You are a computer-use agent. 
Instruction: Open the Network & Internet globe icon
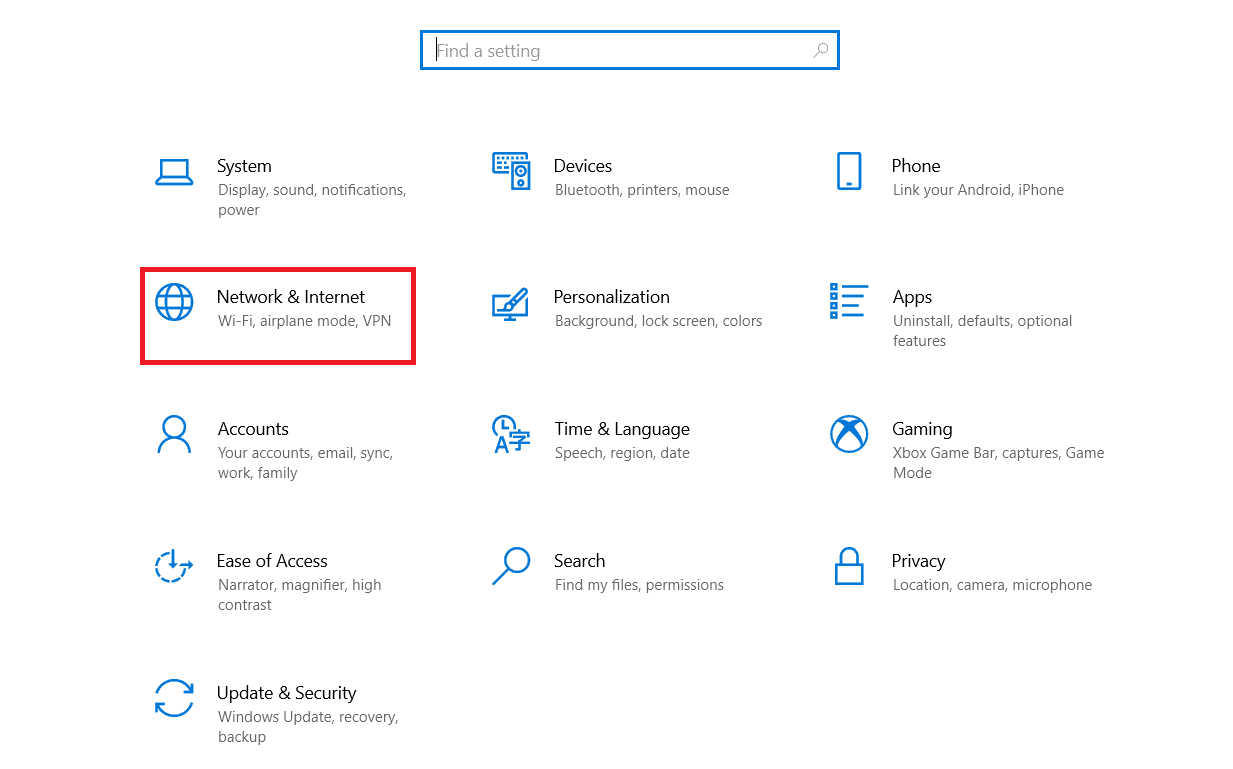pyautogui.click(x=174, y=302)
